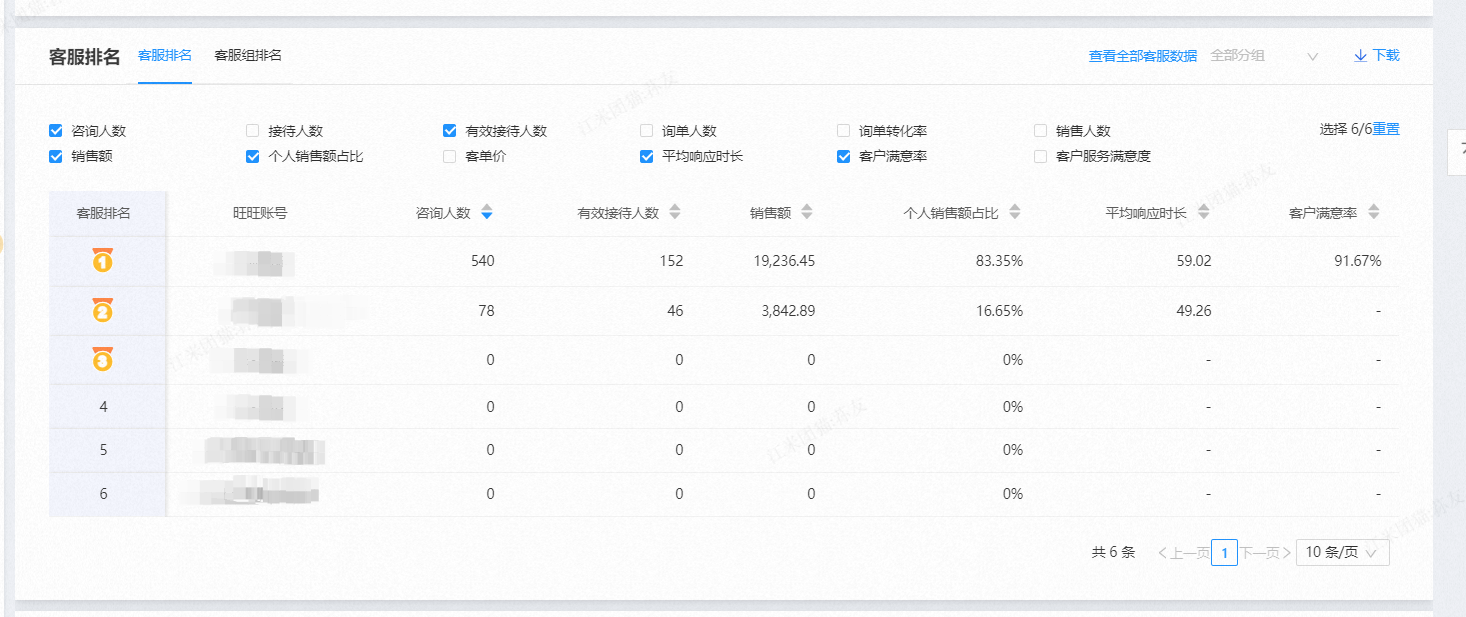Check the 接待人数 checkbox
This screenshot has width=1466, height=617.
pos(253,131)
